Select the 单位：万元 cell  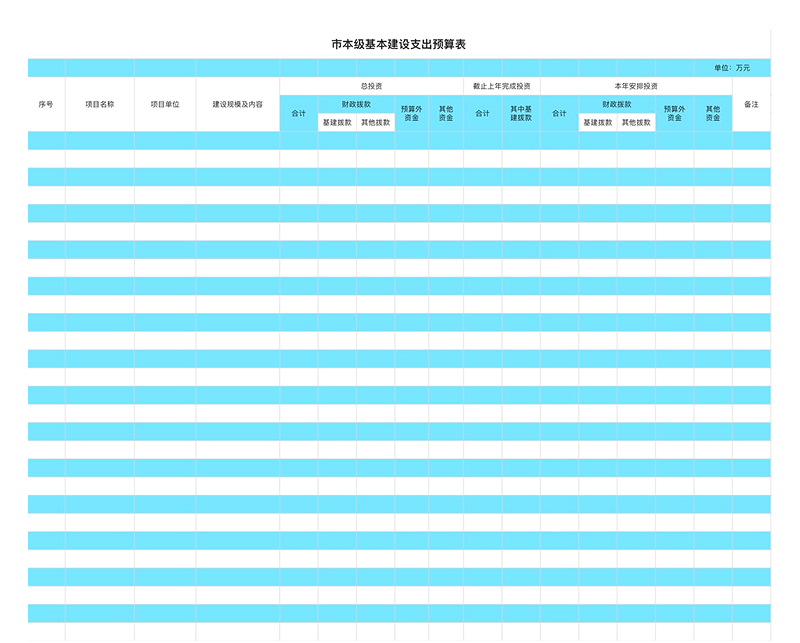(x=732, y=68)
